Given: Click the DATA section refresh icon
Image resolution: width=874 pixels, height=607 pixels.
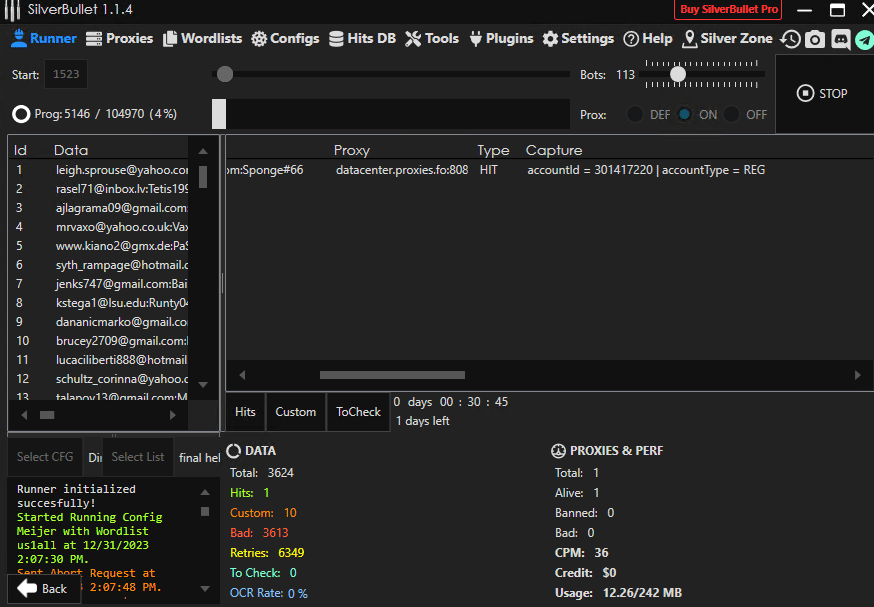Looking at the screenshot, I should point(234,450).
